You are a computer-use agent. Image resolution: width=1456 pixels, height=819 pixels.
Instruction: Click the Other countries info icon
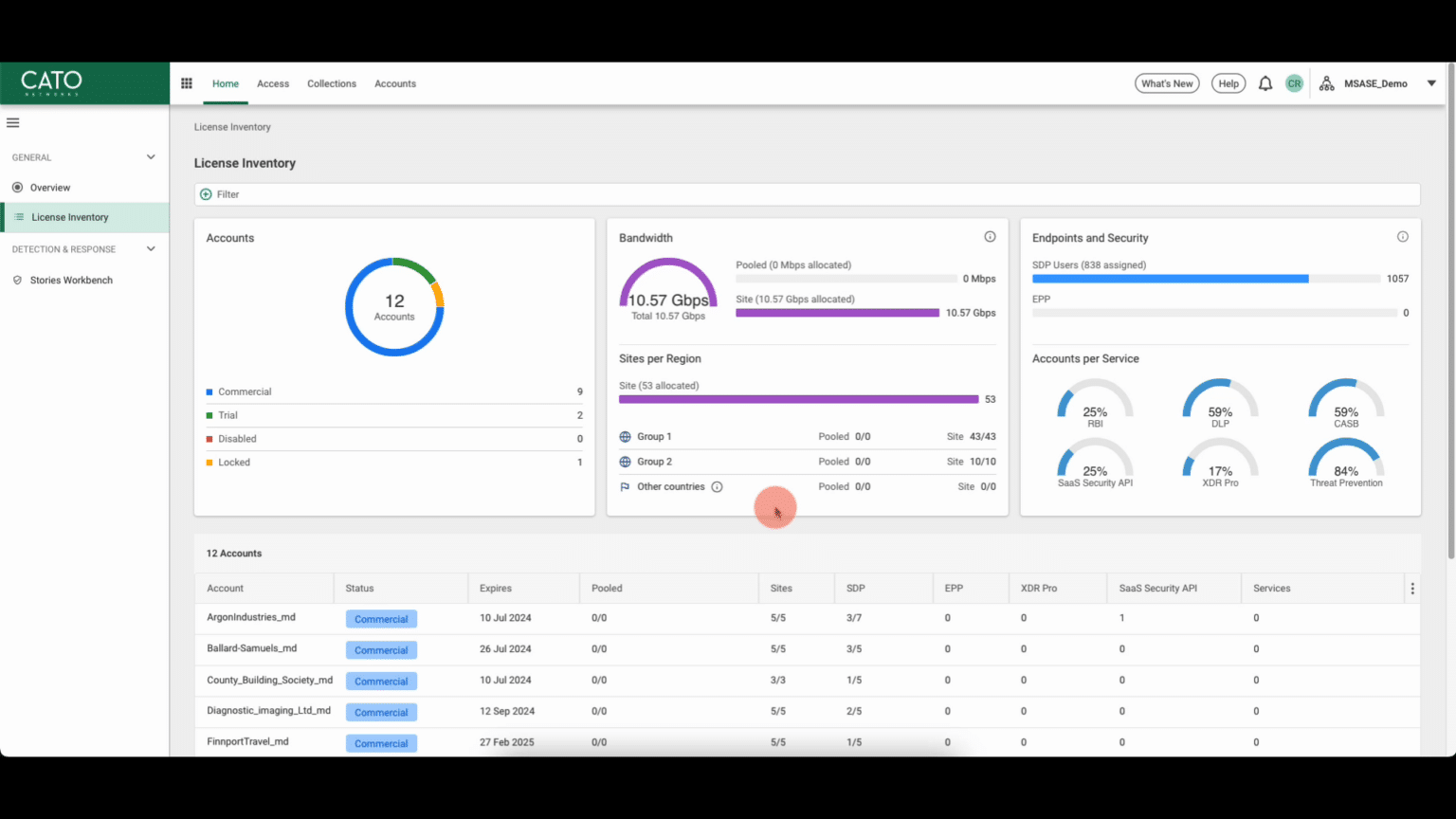coord(718,487)
